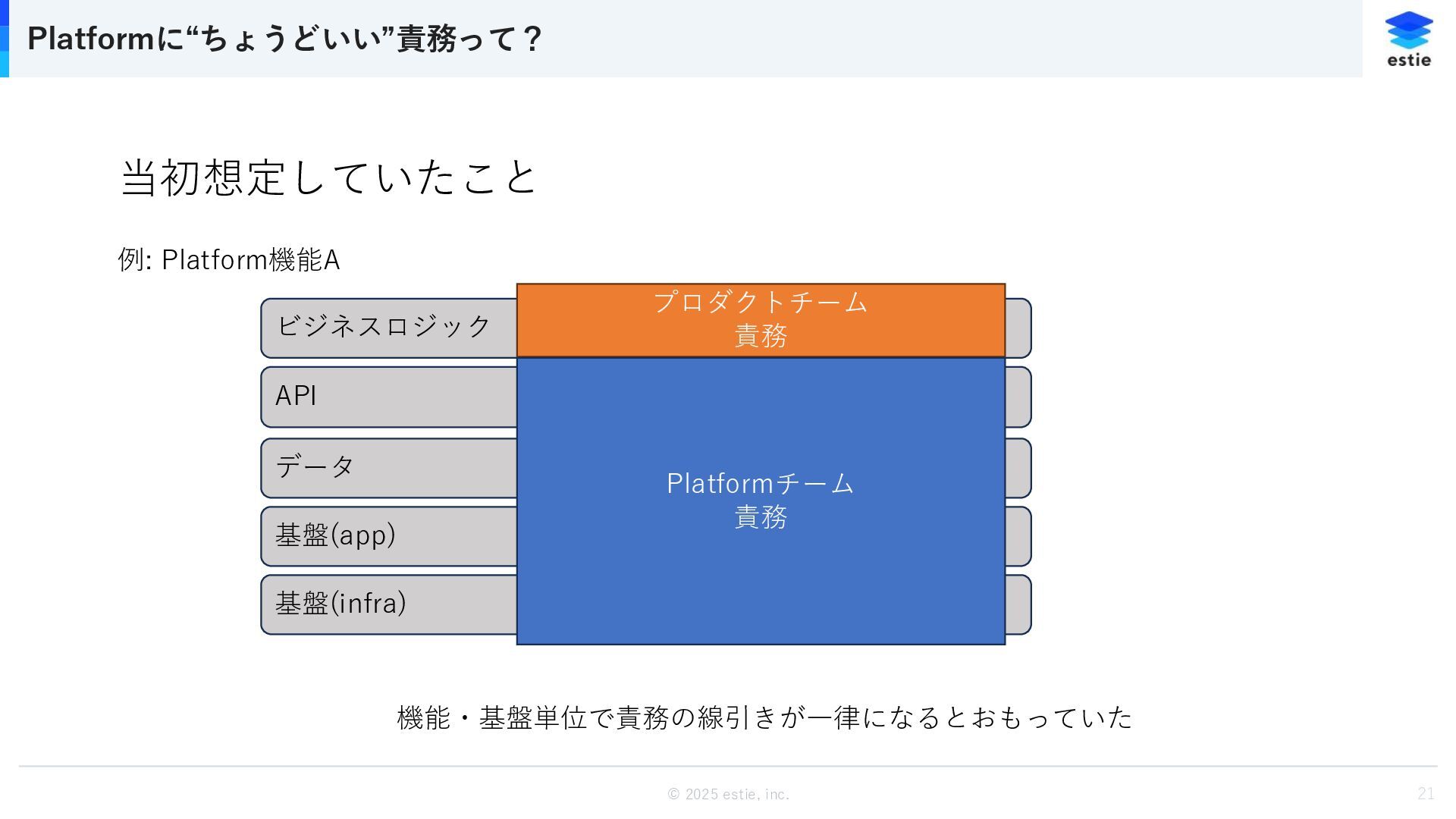Viewport: 1456px width, 819px height.
Task: Click the blue accent bar left of title
Action: (5, 39)
